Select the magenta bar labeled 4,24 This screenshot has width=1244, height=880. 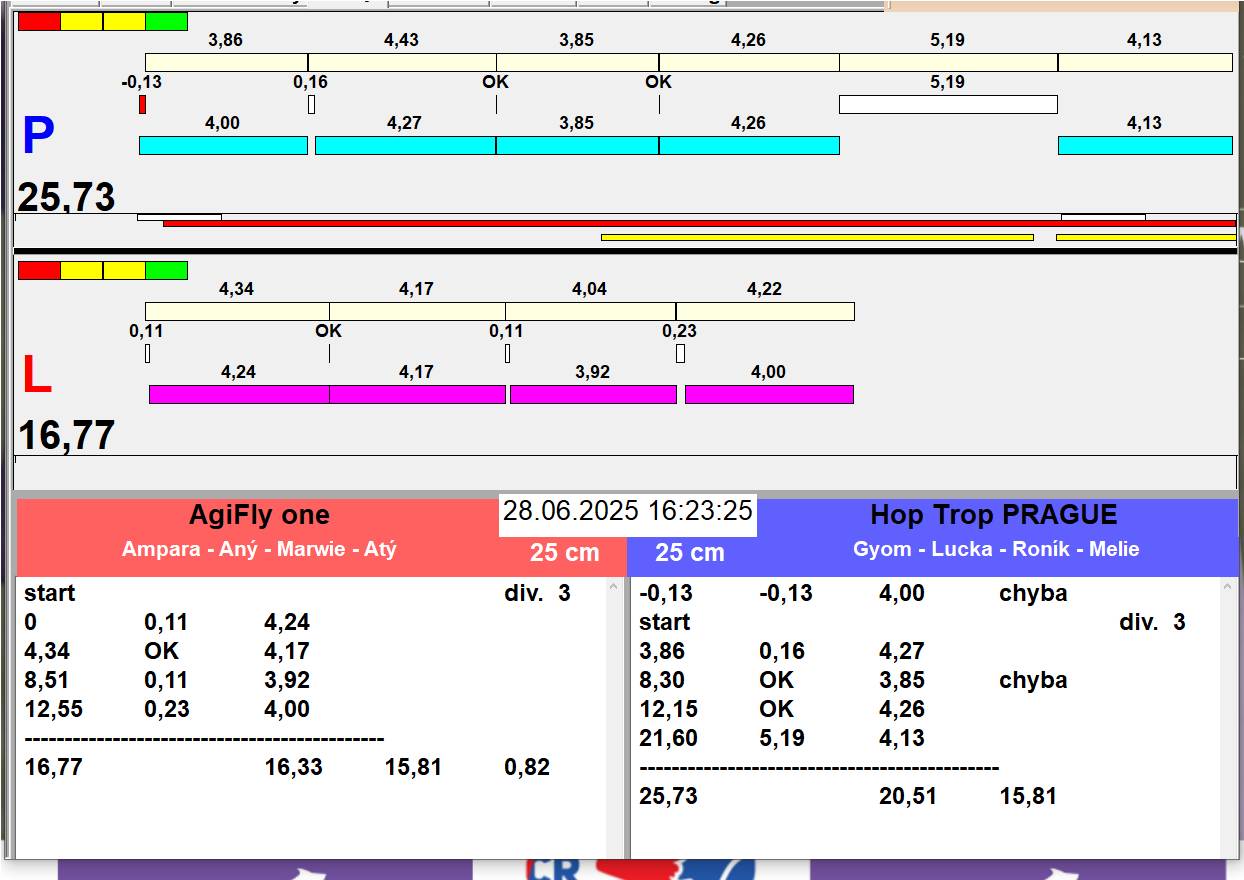(239, 394)
